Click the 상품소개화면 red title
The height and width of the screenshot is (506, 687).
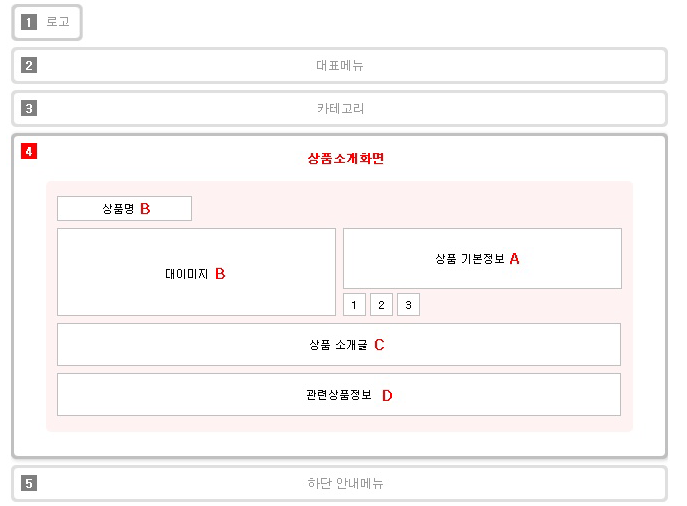coord(346,158)
